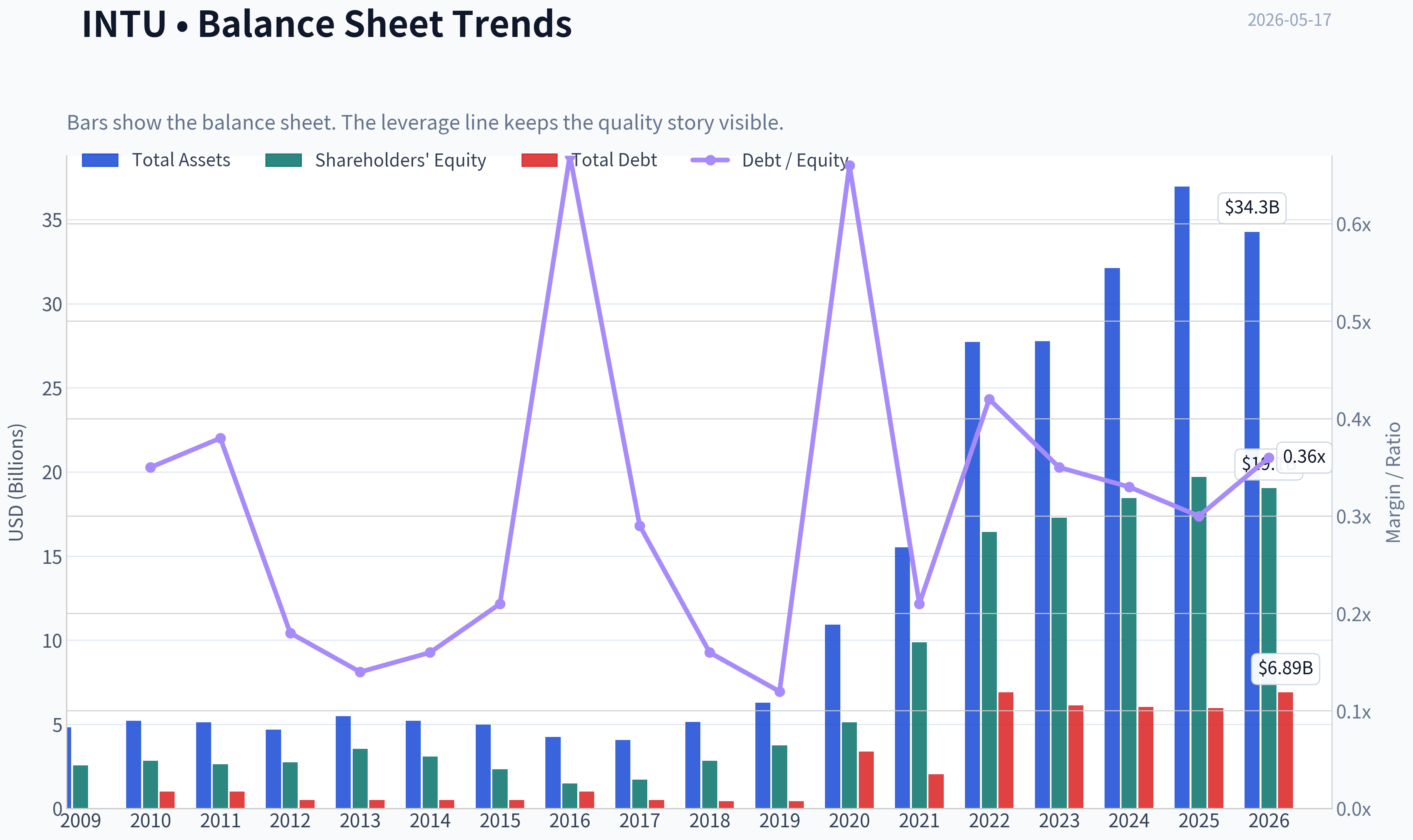
Task: Toggle the Debt / Equity legend entry
Action: [770, 160]
